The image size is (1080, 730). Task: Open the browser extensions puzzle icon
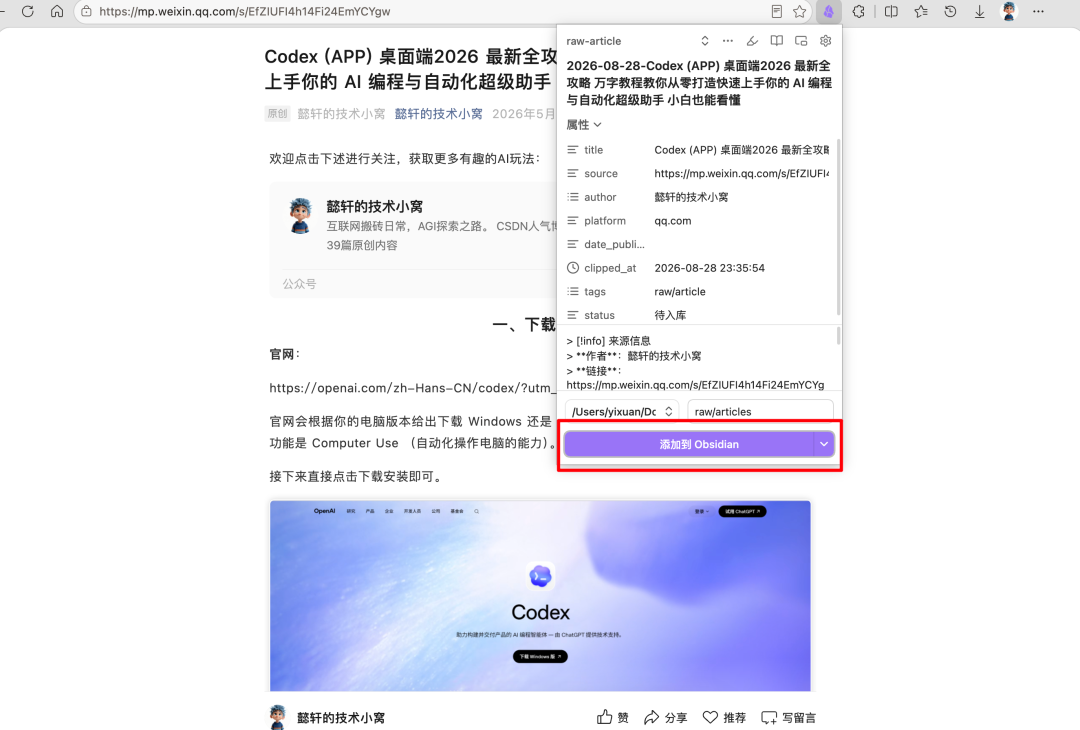858,11
